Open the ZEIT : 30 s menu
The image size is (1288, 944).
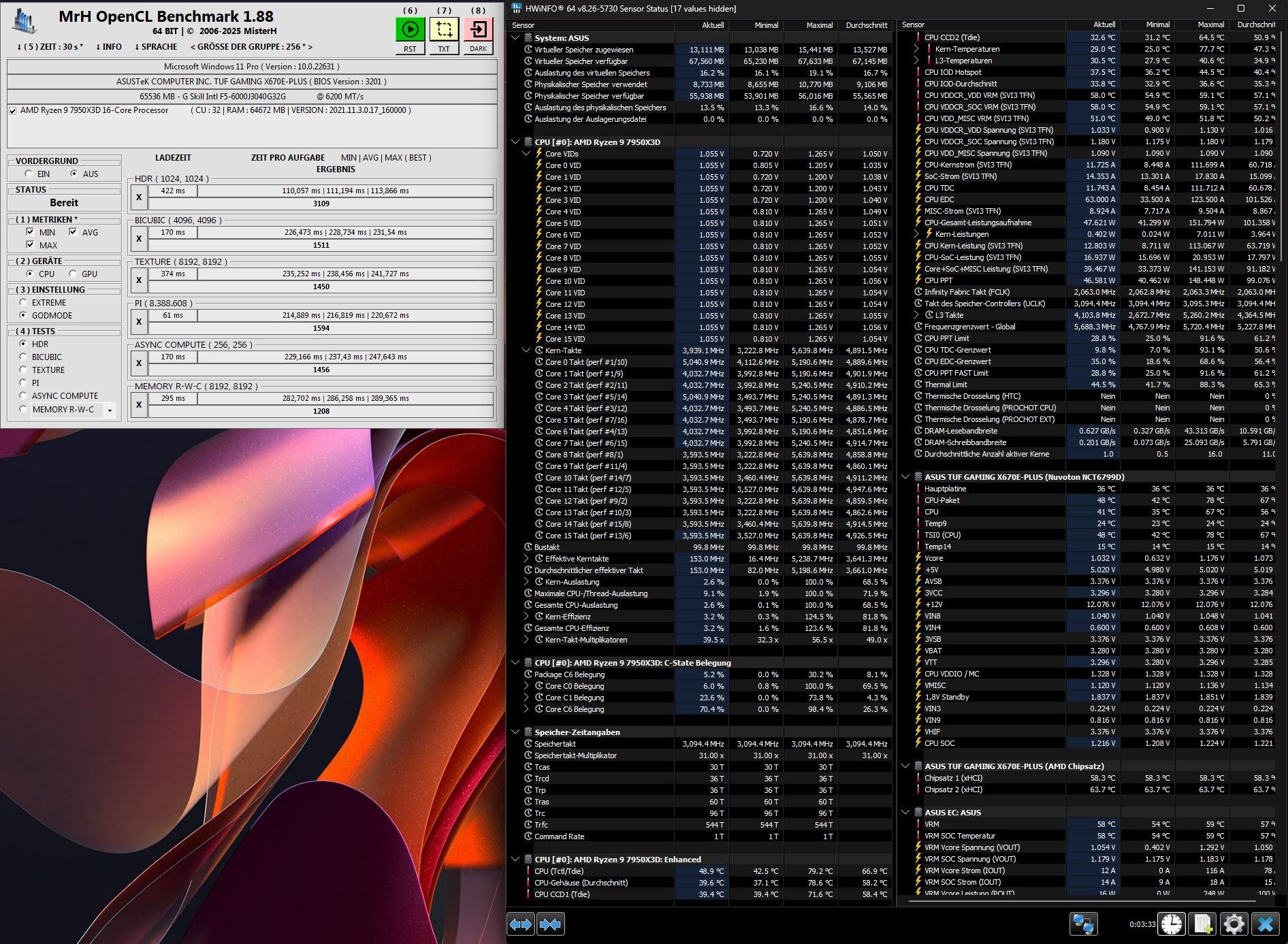(50, 47)
